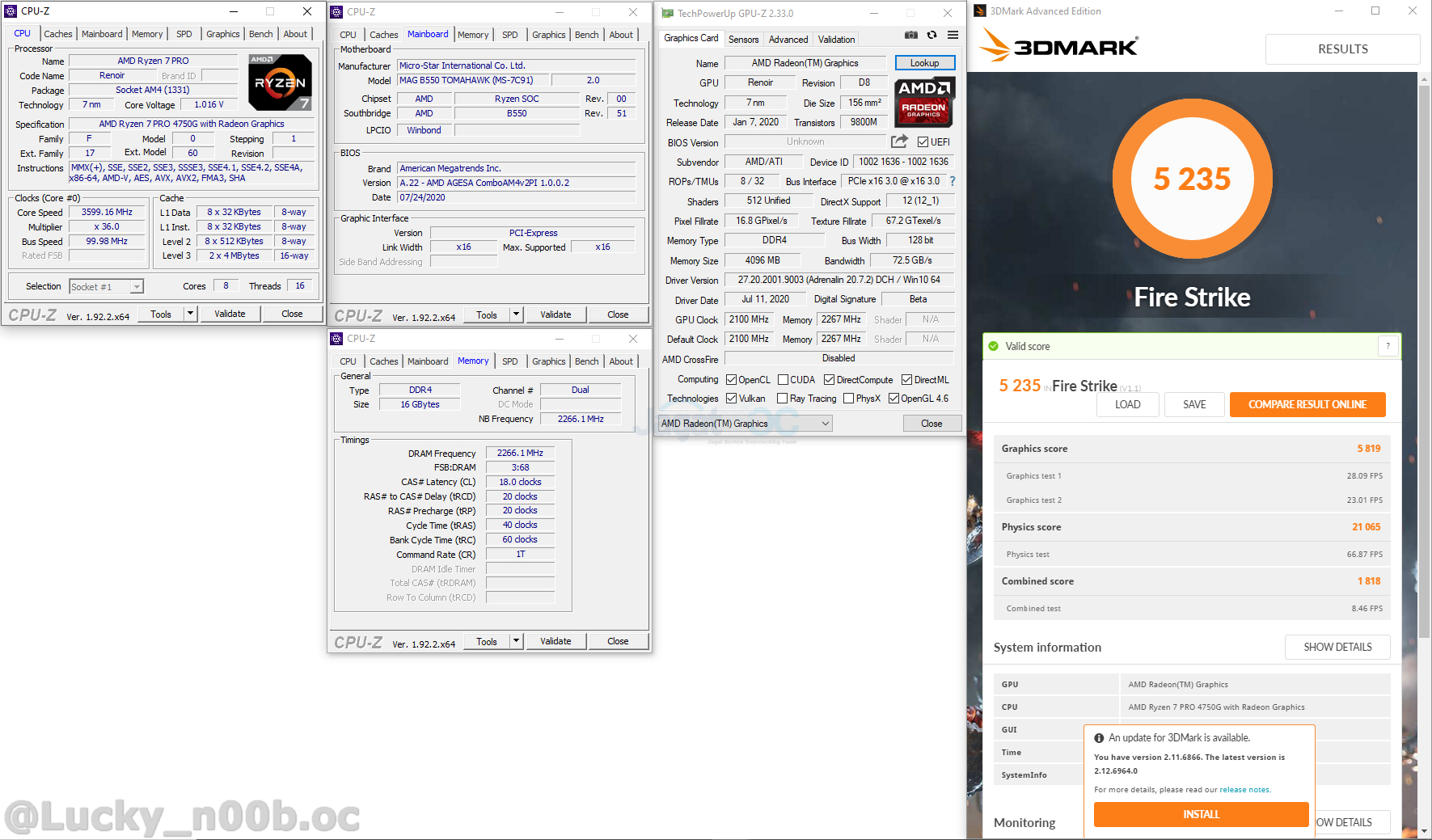Screen dimensions: 1432x840
Task: Toggle the CUDA checkbox
Action: point(783,380)
